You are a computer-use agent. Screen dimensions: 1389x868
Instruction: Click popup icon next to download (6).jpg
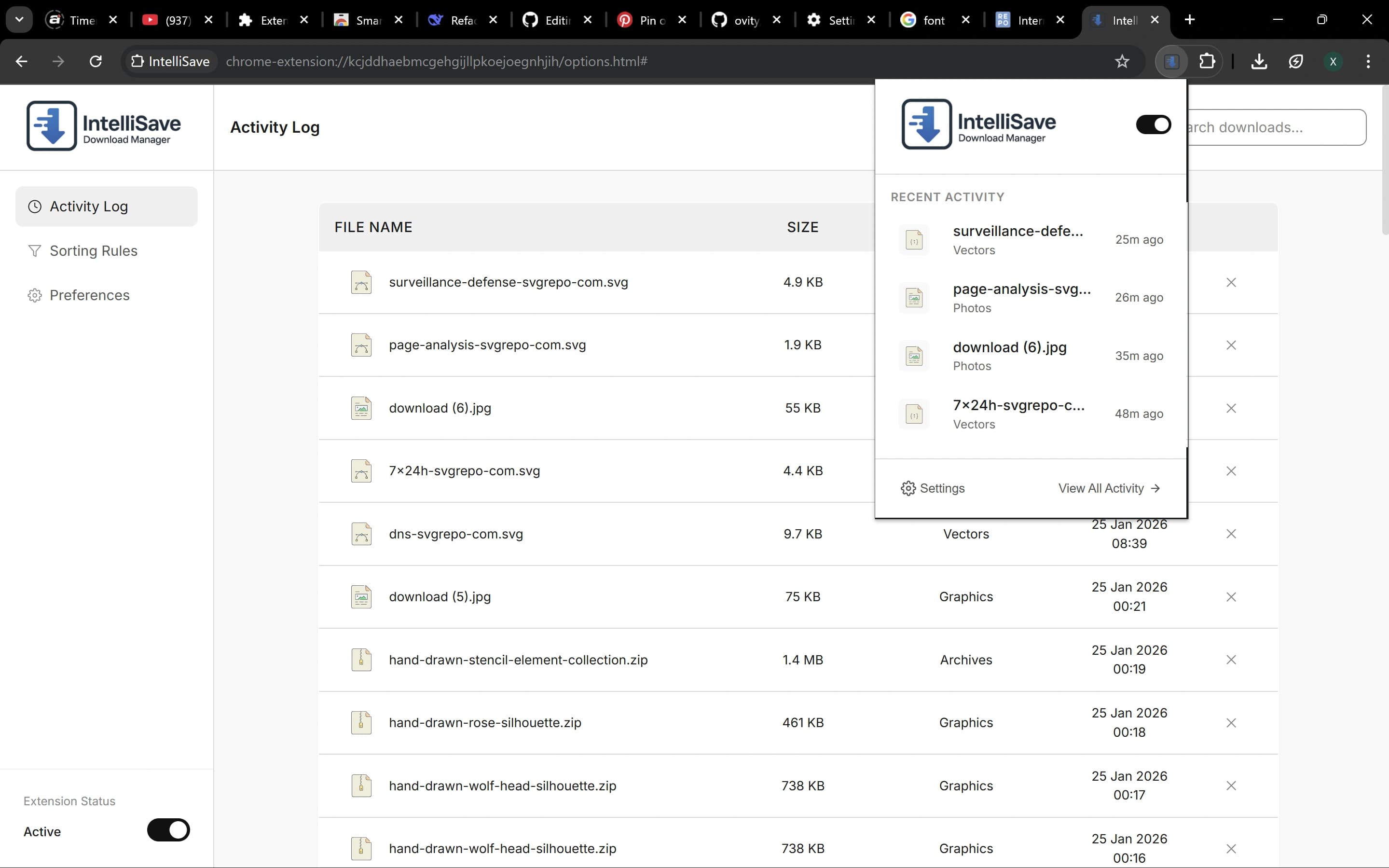(x=914, y=356)
